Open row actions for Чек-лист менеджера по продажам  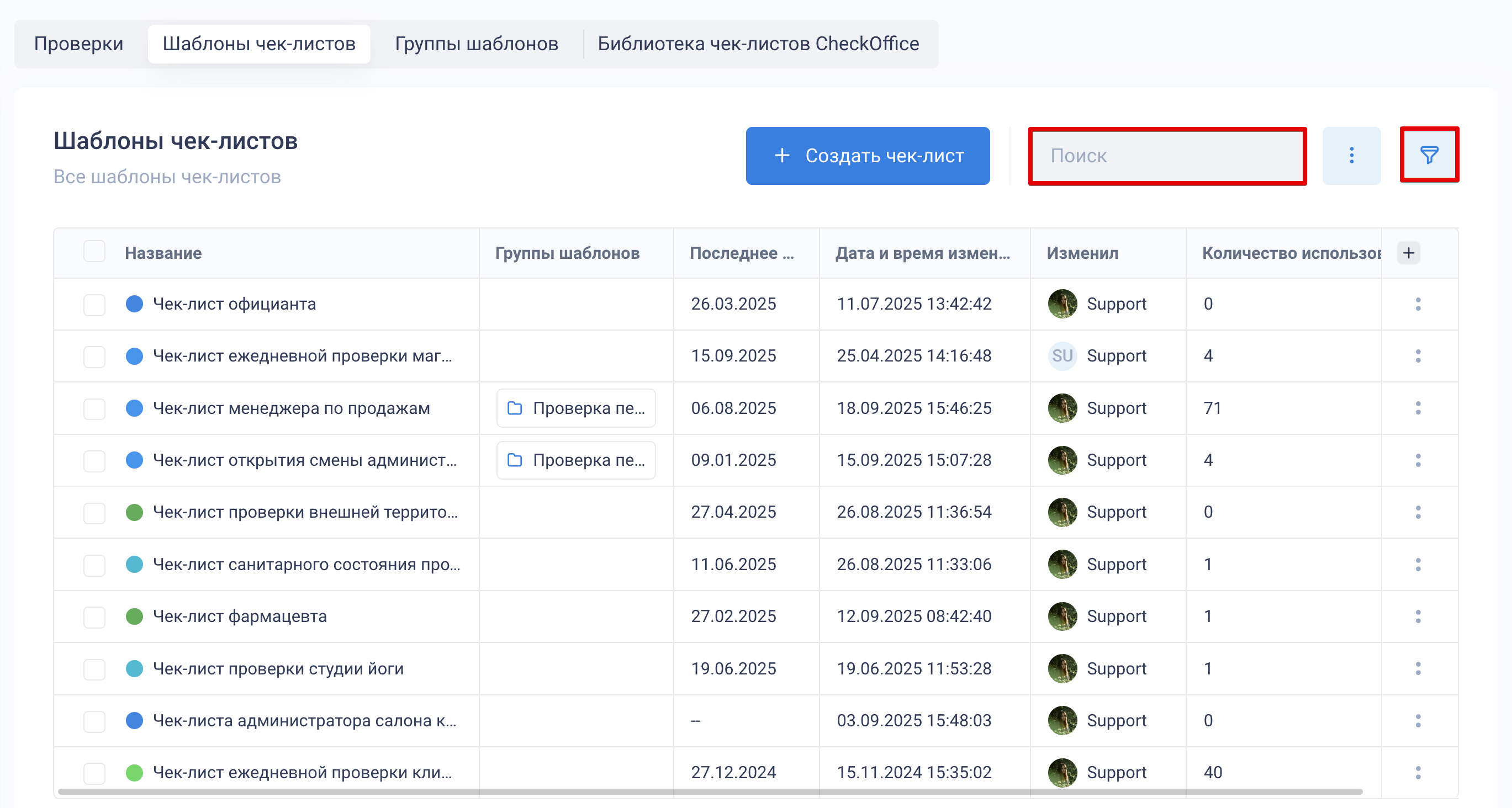point(1418,408)
